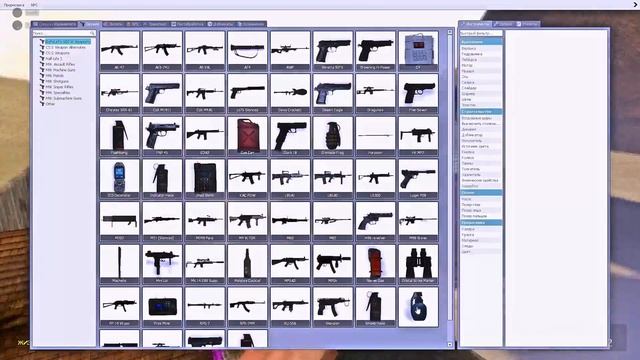Choose the Browning Hi-Power pistol
The image size is (640, 360).
376,51
